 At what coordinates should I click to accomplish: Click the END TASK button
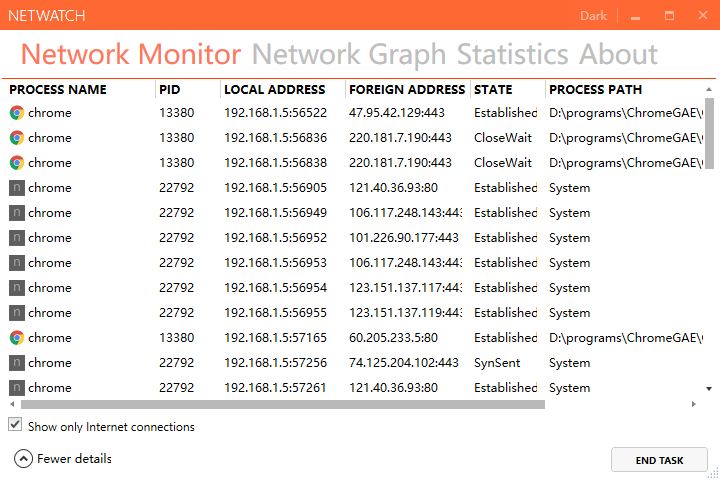click(x=659, y=460)
